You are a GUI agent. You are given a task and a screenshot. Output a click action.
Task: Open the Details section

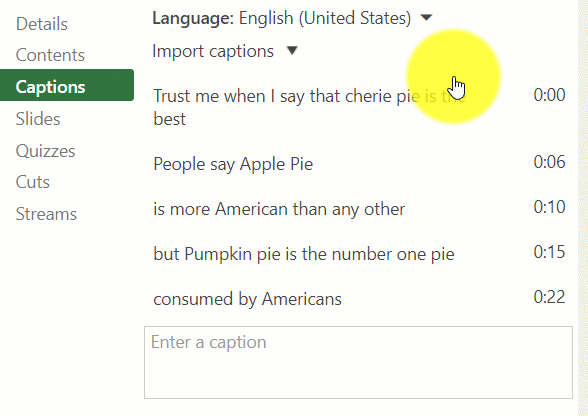click(42, 24)
